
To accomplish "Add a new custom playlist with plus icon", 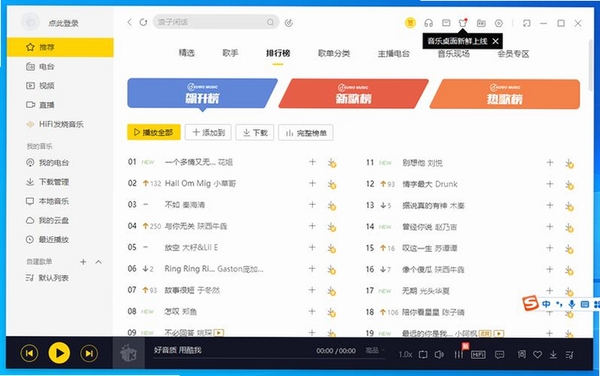I will [83, 262].
